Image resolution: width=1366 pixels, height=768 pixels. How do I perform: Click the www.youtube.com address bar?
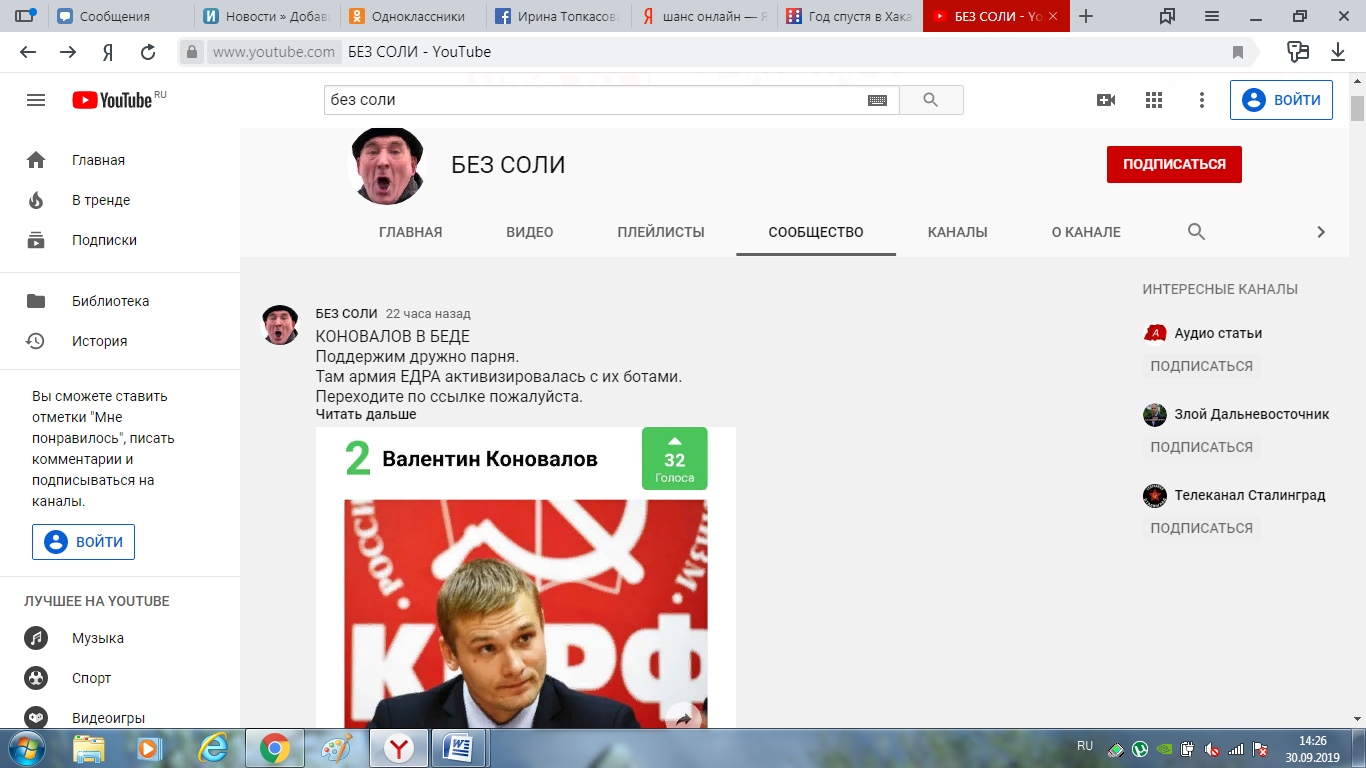coord(273,52)
